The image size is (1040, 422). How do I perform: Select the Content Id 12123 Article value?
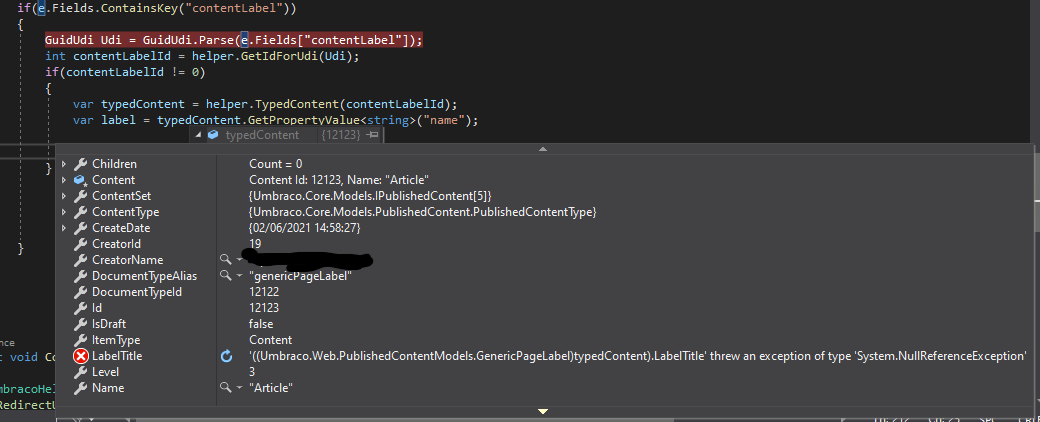[x=339, y=180]
